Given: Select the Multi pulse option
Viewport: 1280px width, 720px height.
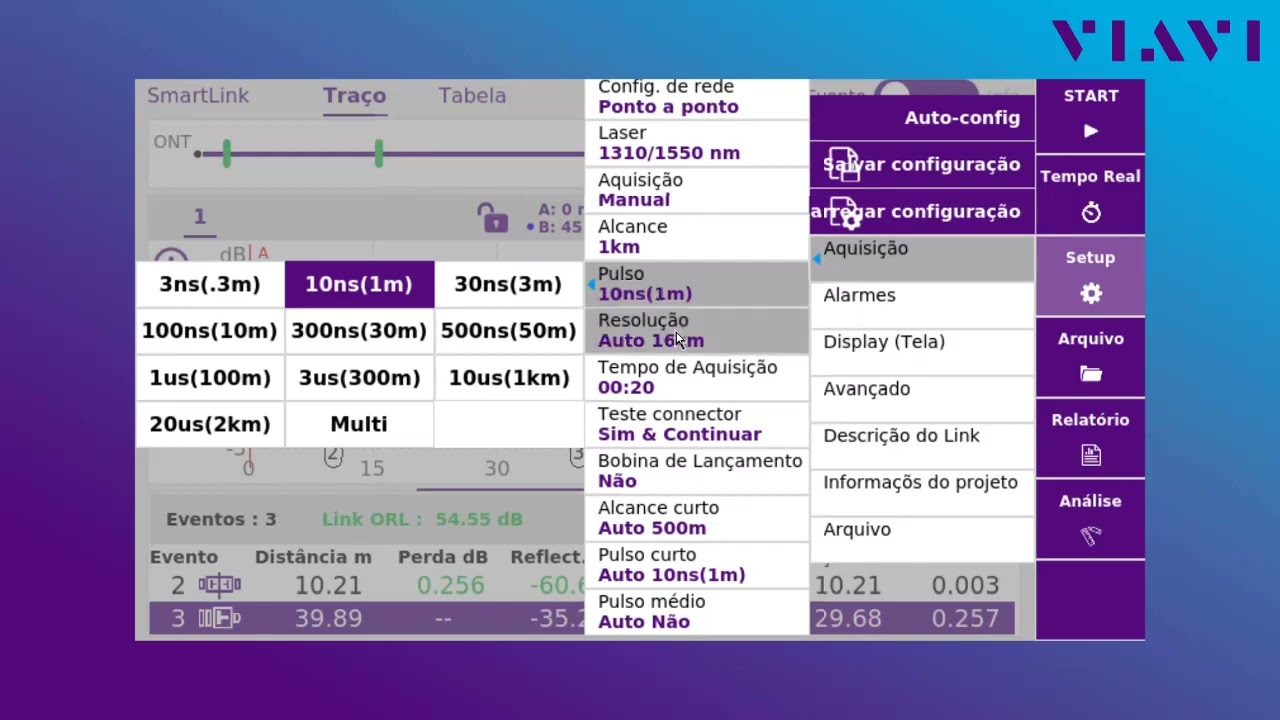Looking at the screenshot, I should [x=359, y=425].
